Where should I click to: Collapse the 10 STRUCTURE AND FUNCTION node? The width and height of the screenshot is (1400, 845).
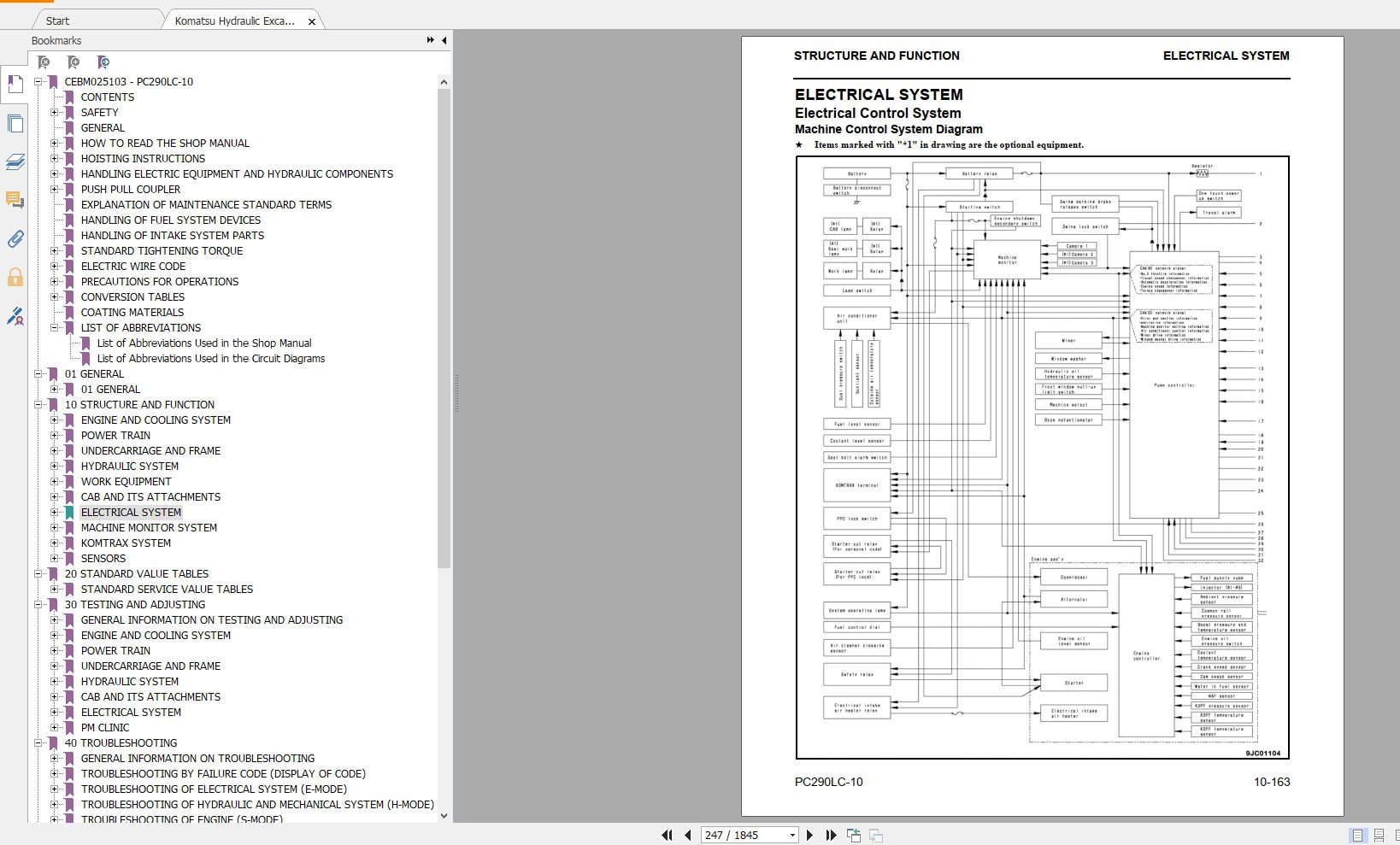coord(38,405)
